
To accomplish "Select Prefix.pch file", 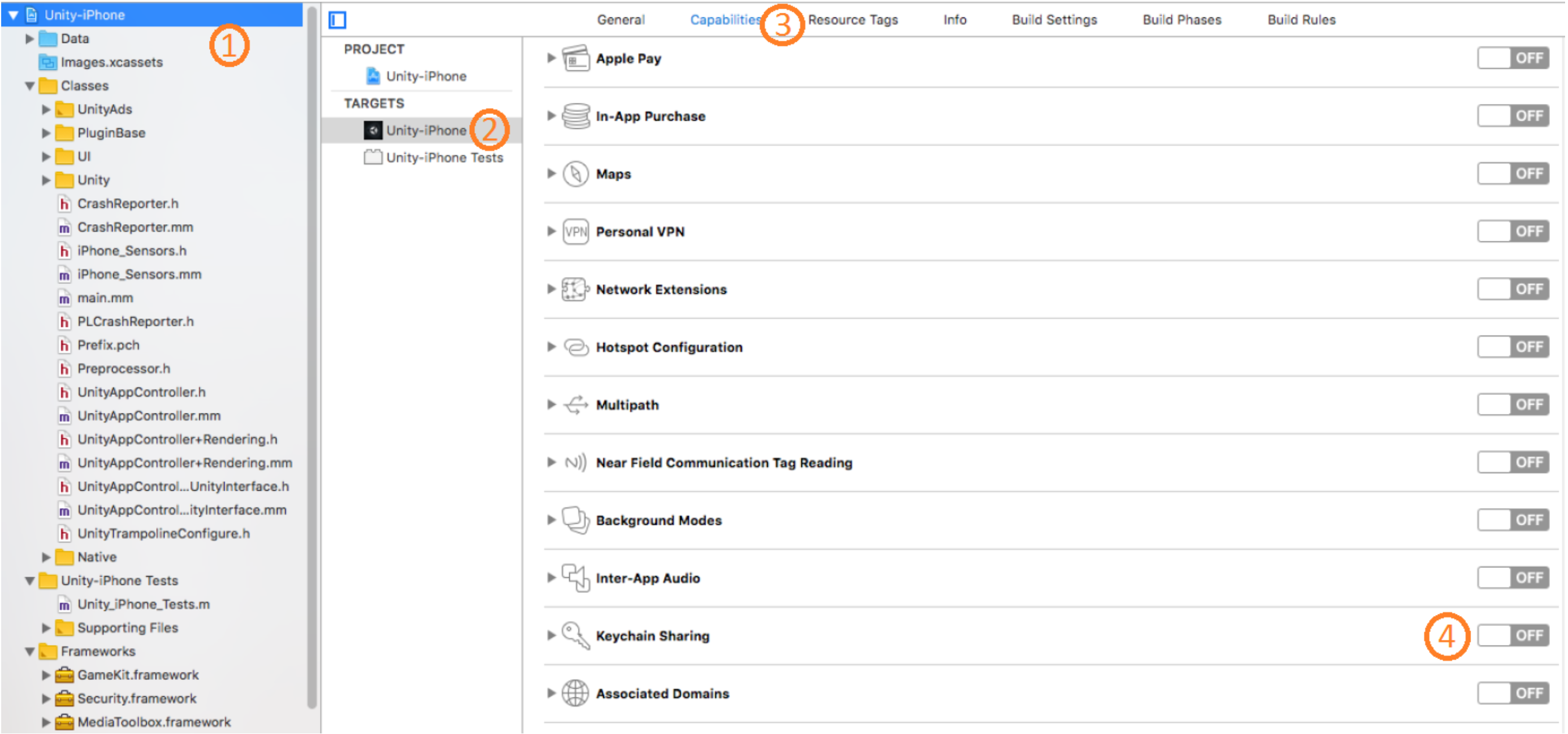I will pos(109,346).
